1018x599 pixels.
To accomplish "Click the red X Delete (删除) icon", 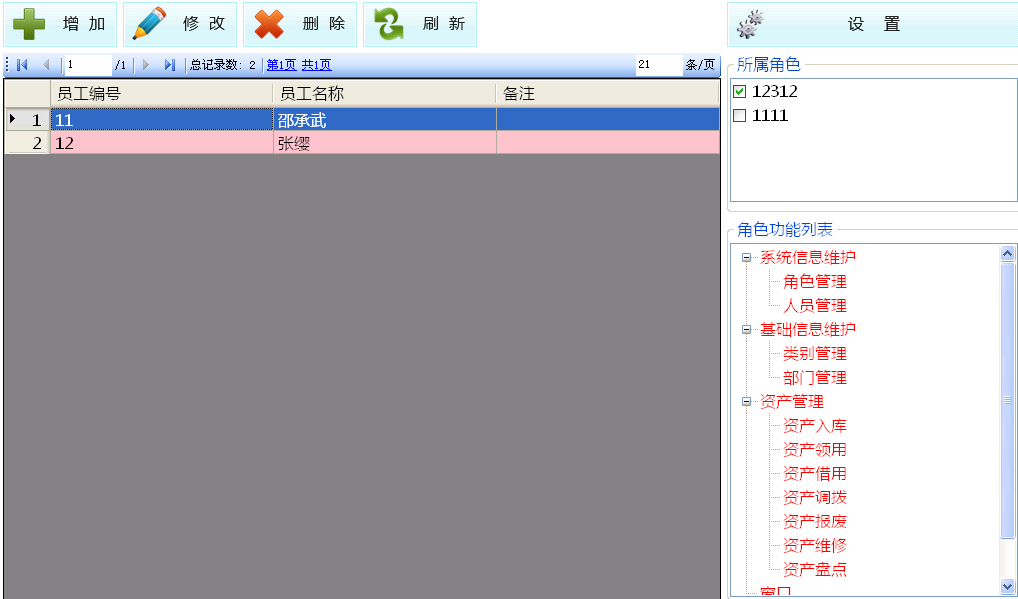I will tap(269, 24).
